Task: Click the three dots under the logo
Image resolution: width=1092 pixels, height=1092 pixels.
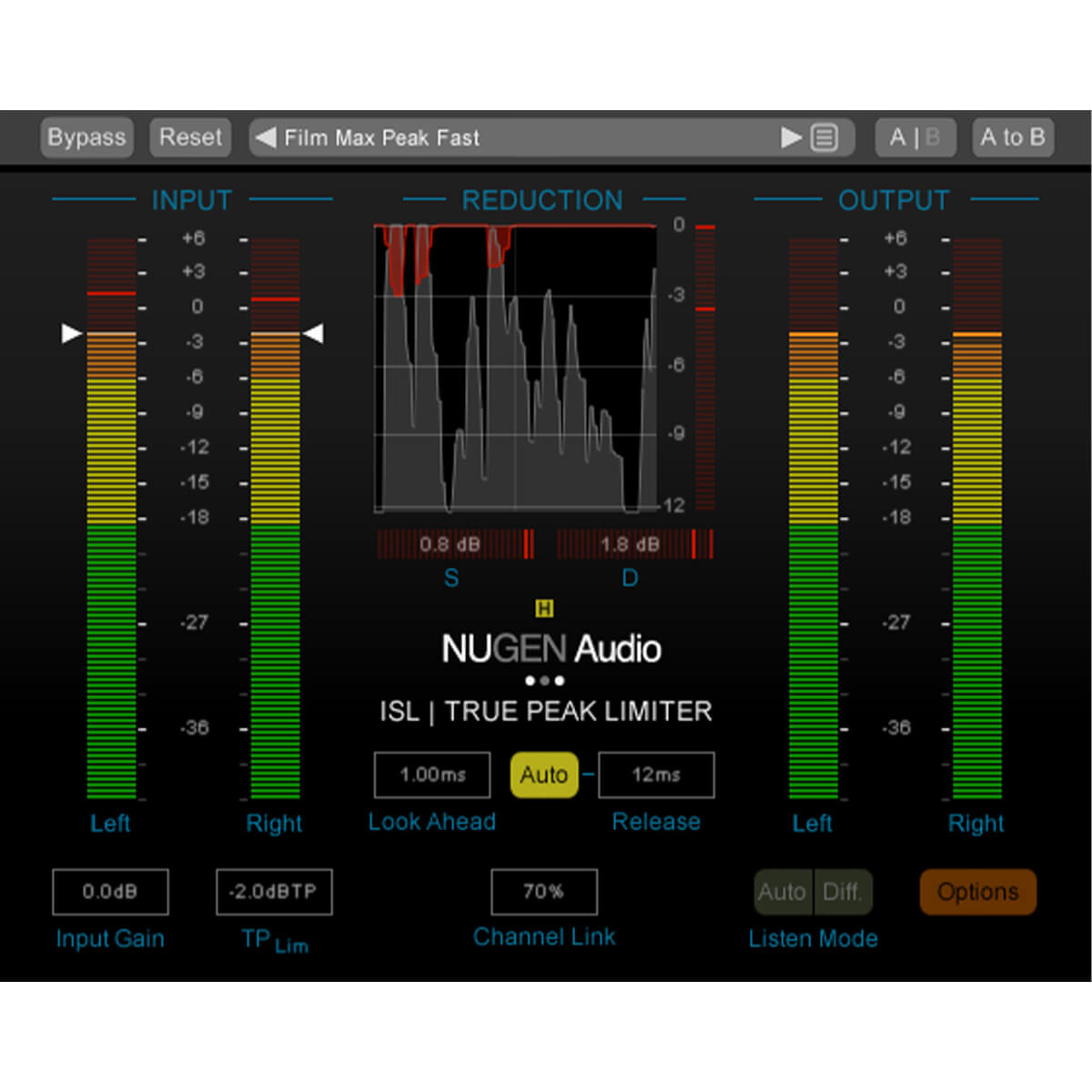Action: tap(544, 681)
